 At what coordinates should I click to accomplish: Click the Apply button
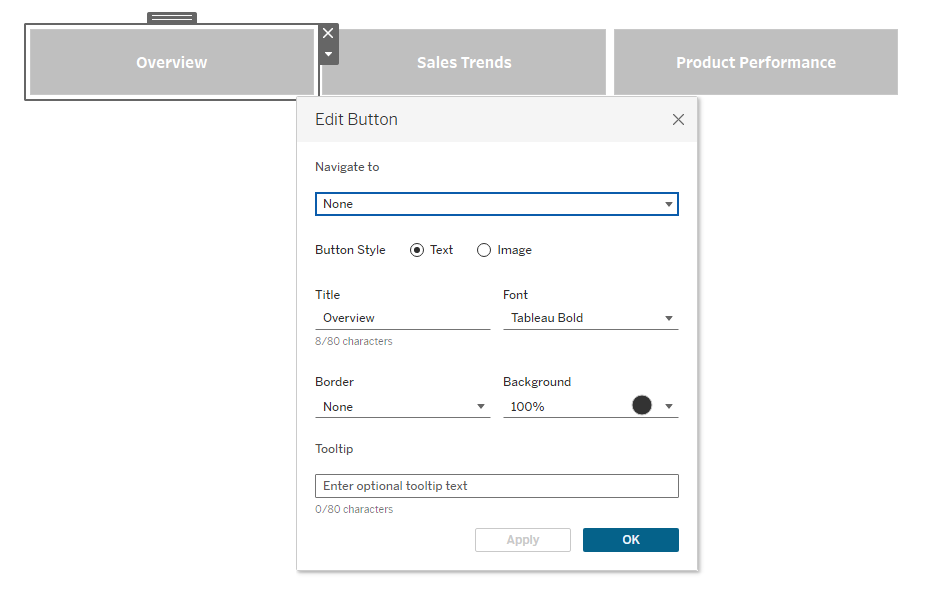coord(522,540)
